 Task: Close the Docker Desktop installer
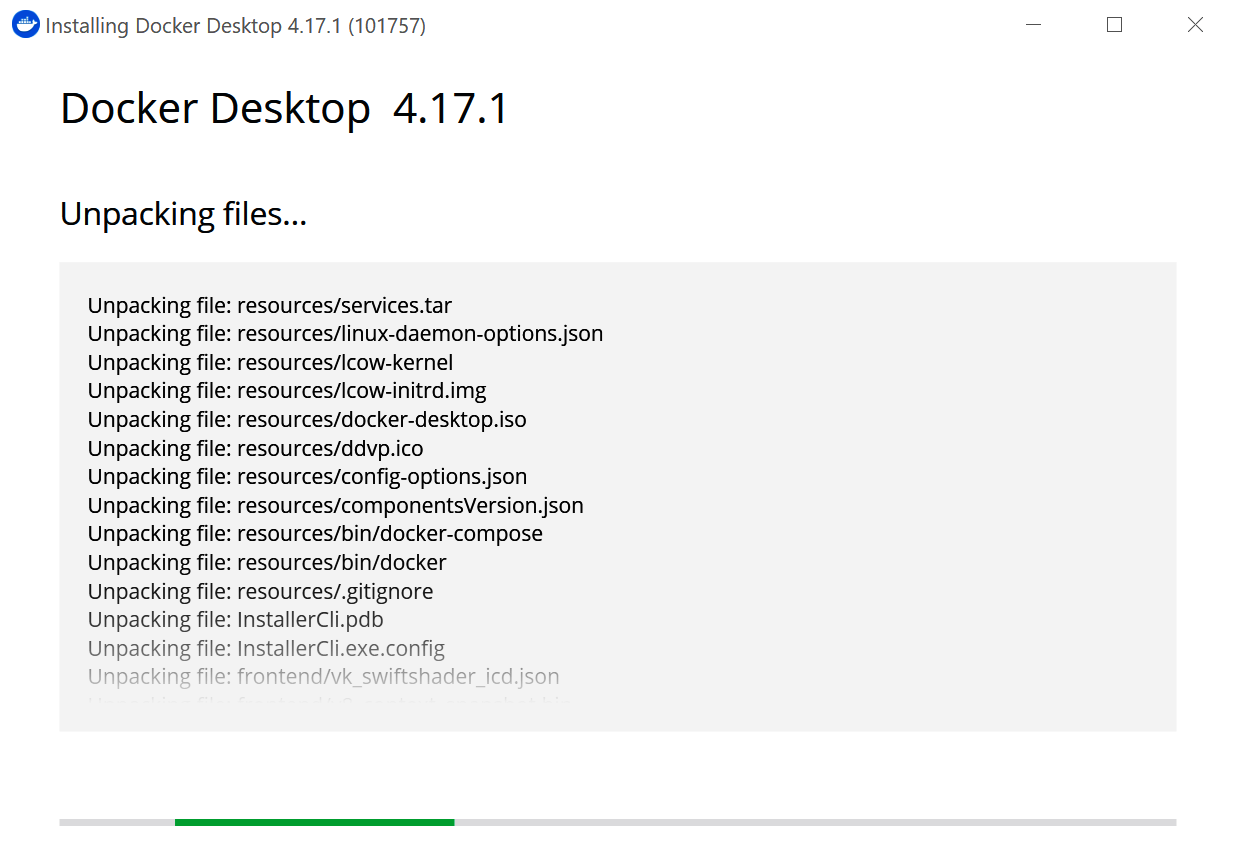(x=1195, y=24)
